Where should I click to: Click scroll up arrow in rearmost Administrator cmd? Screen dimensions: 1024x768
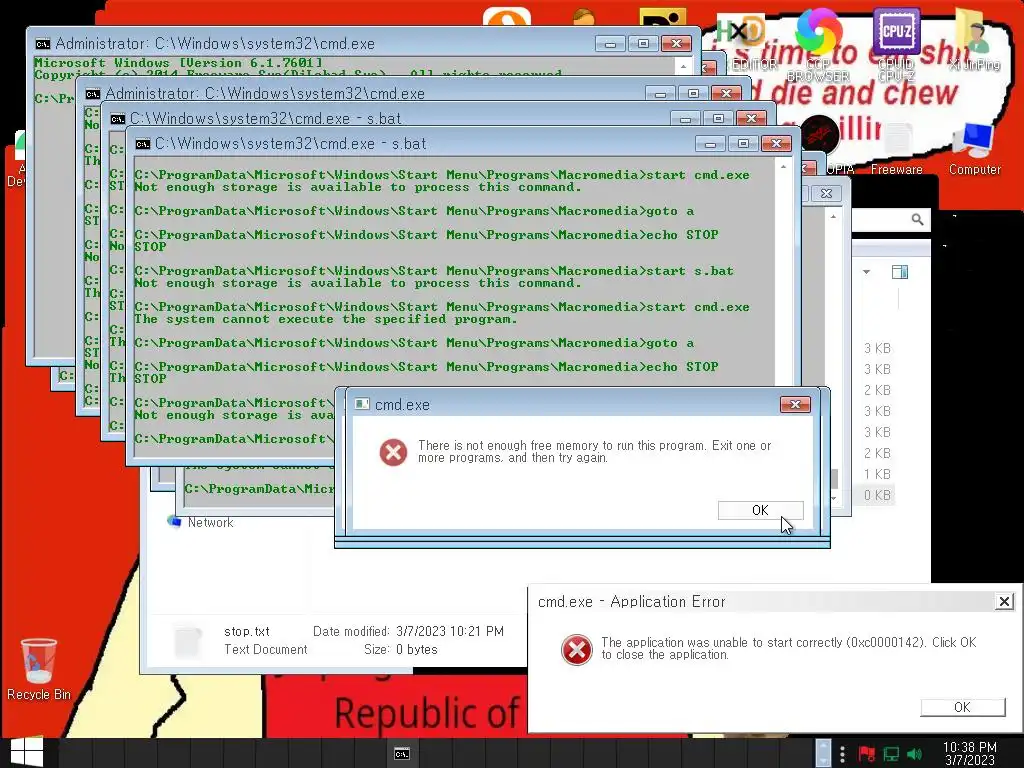683,67
